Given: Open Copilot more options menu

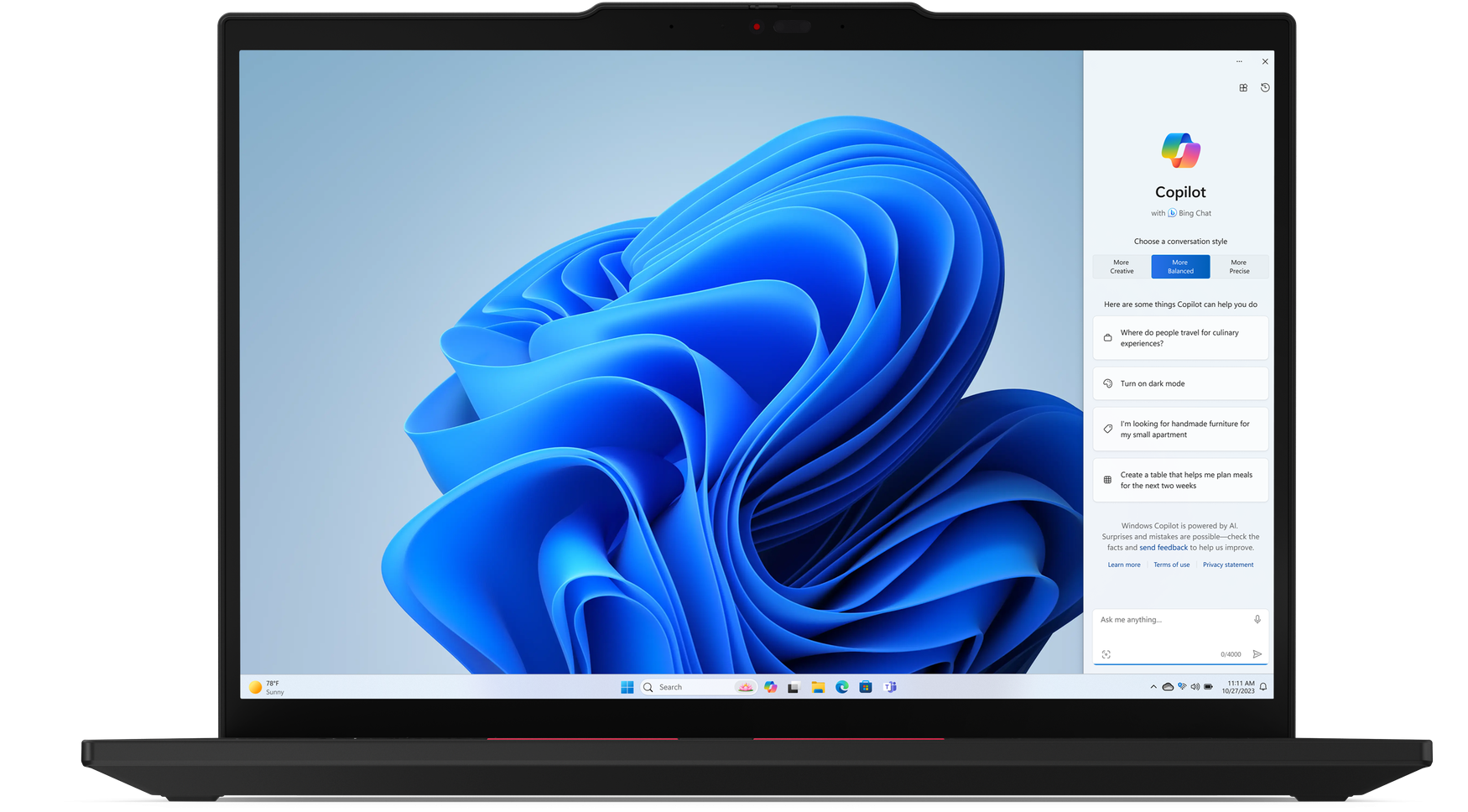Looking at the screenshot, I should 1239,61.
